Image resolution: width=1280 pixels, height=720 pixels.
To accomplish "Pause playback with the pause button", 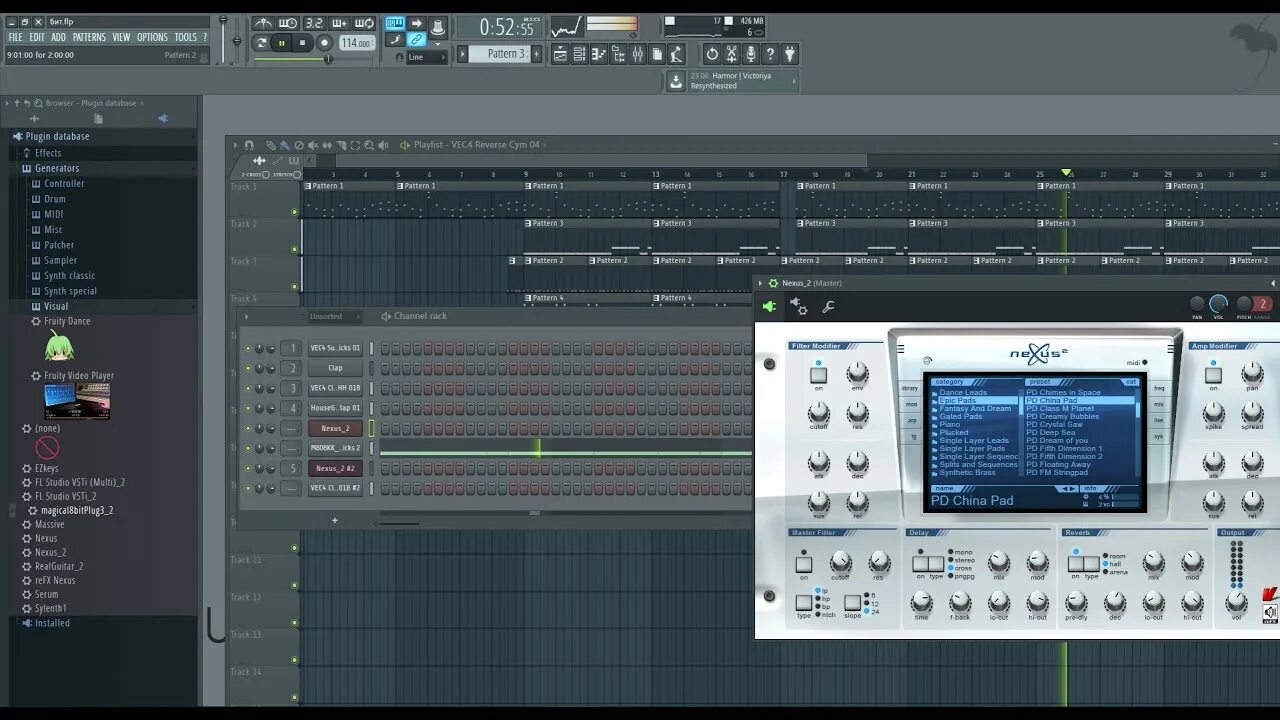I will click(282, 43).
